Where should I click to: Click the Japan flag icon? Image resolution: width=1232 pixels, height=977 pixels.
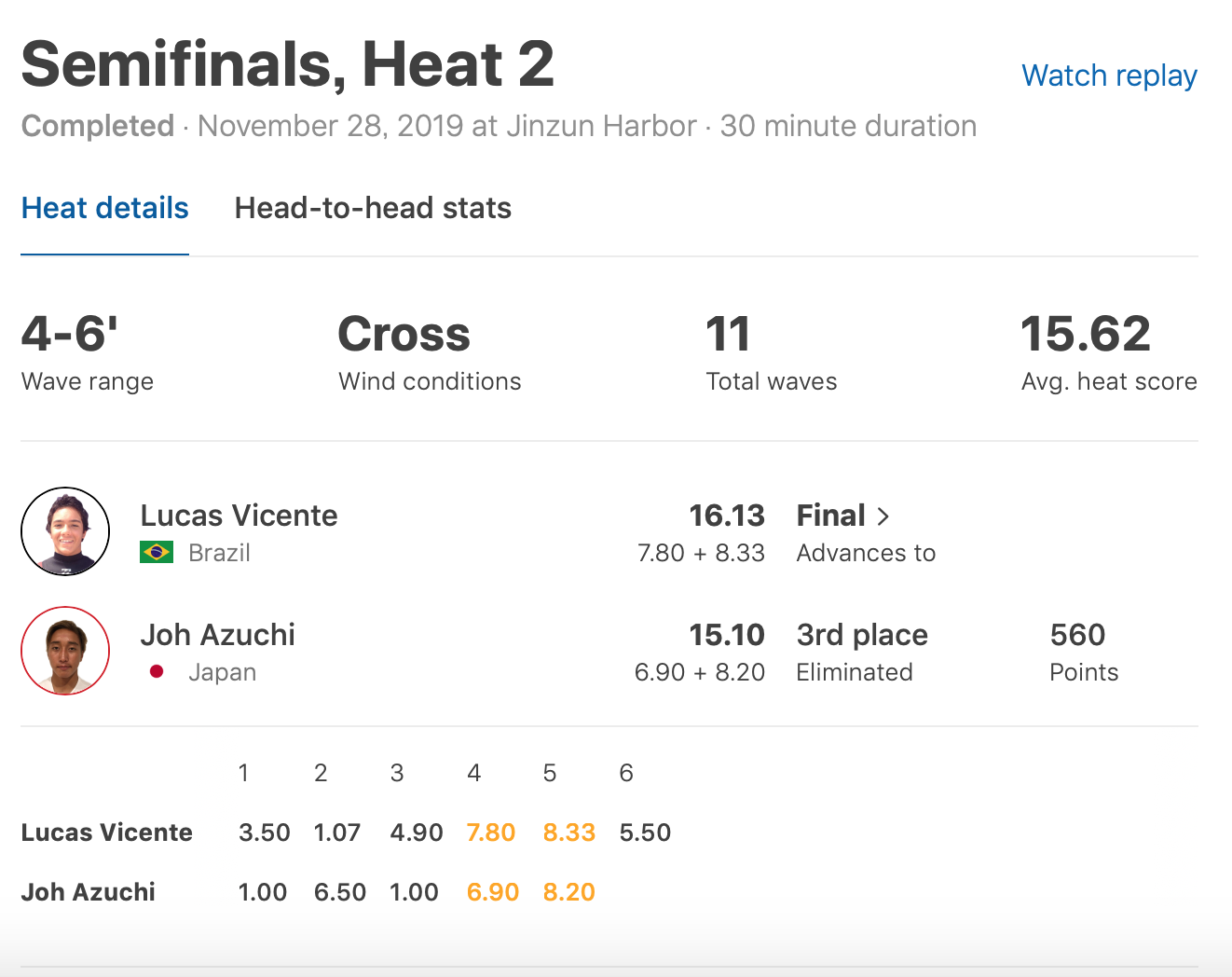157,671
